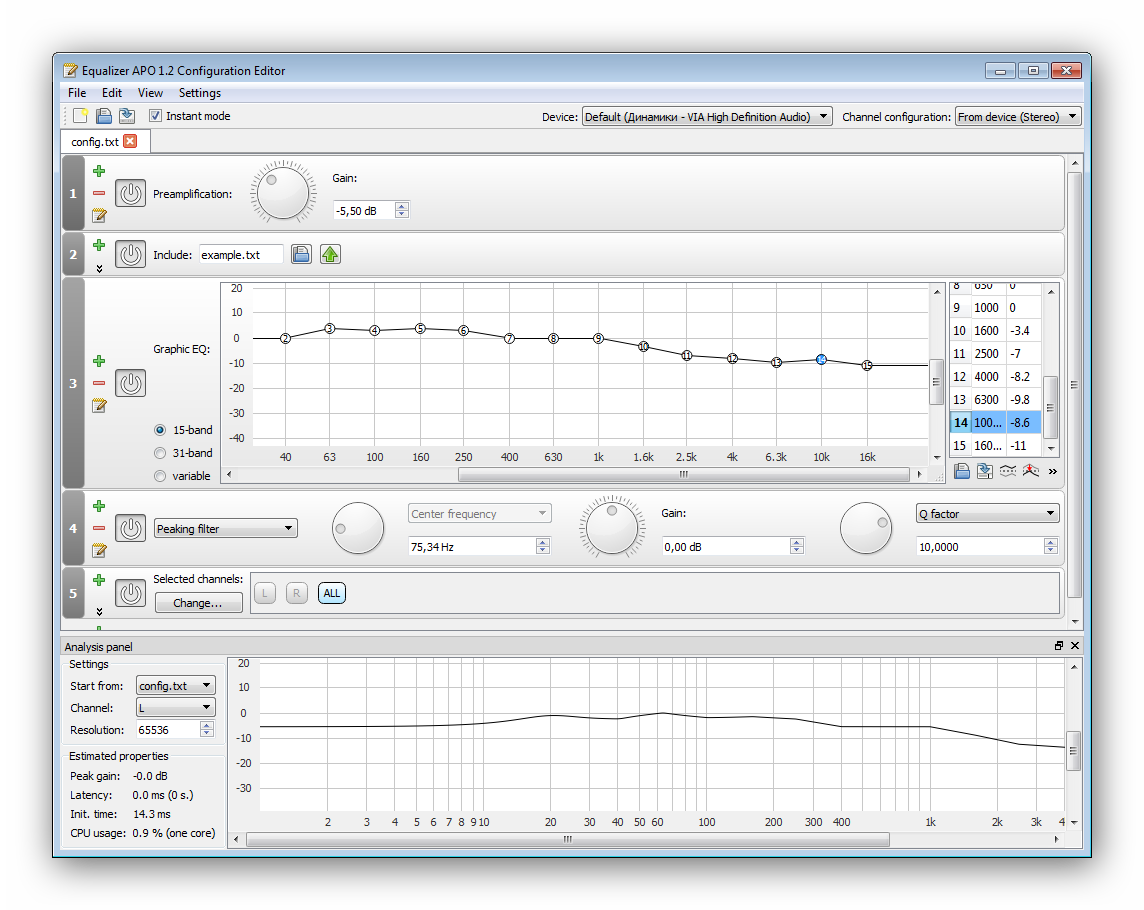Open the Center frequency dropdown
This screenshot has height=910, width=1144.
pos(479,514)
